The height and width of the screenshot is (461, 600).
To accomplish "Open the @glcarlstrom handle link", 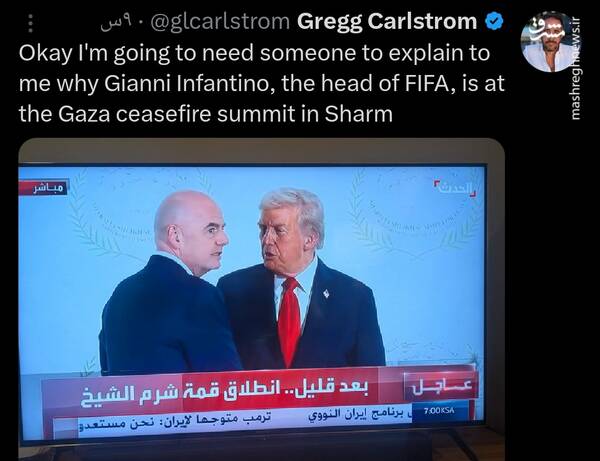I will (220, 22).
